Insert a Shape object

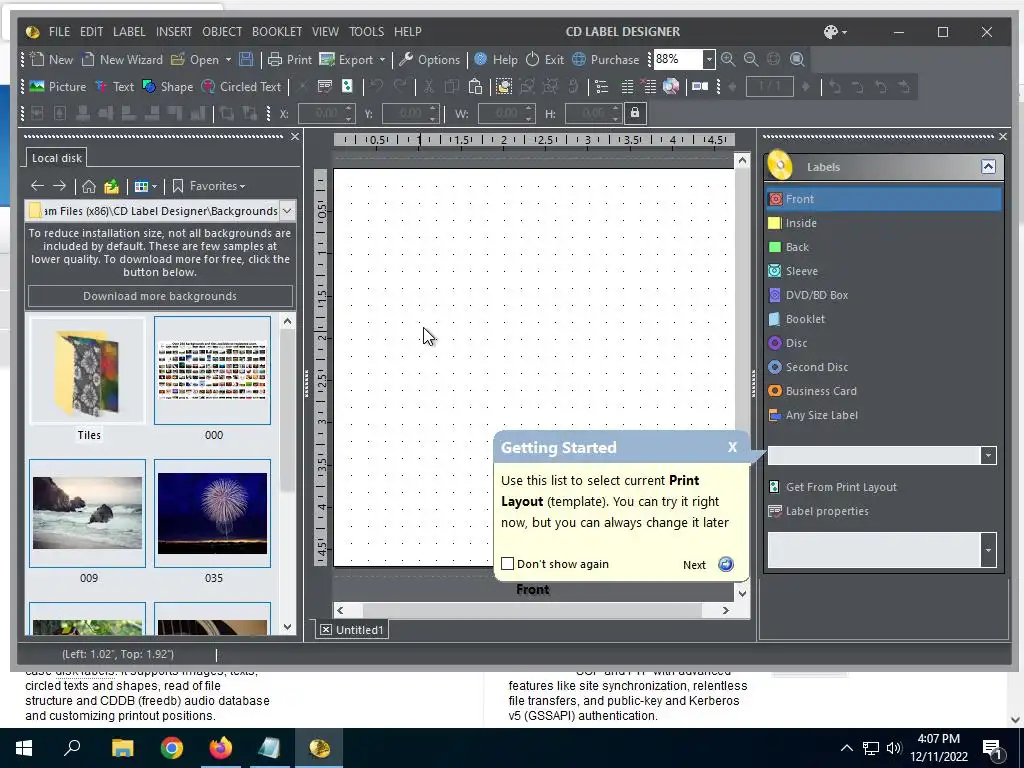168,86
